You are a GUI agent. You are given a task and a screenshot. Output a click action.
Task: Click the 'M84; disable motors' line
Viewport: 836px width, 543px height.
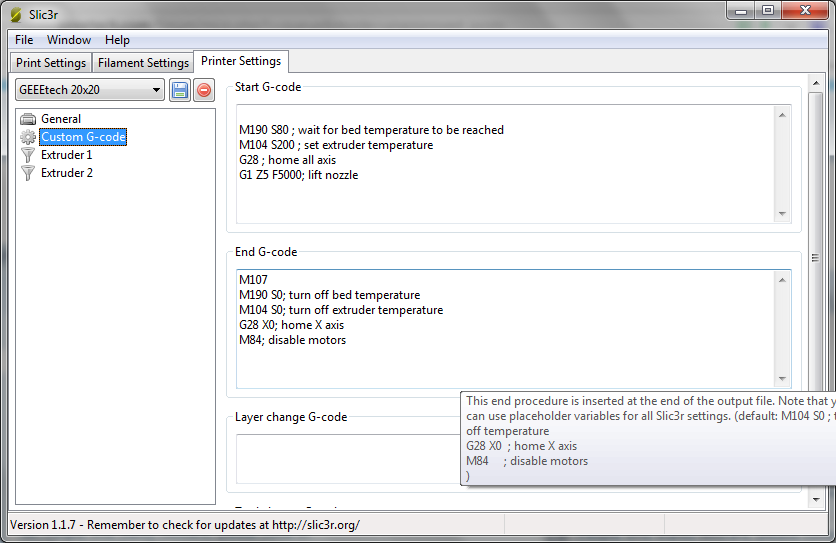tap(293, 340)
